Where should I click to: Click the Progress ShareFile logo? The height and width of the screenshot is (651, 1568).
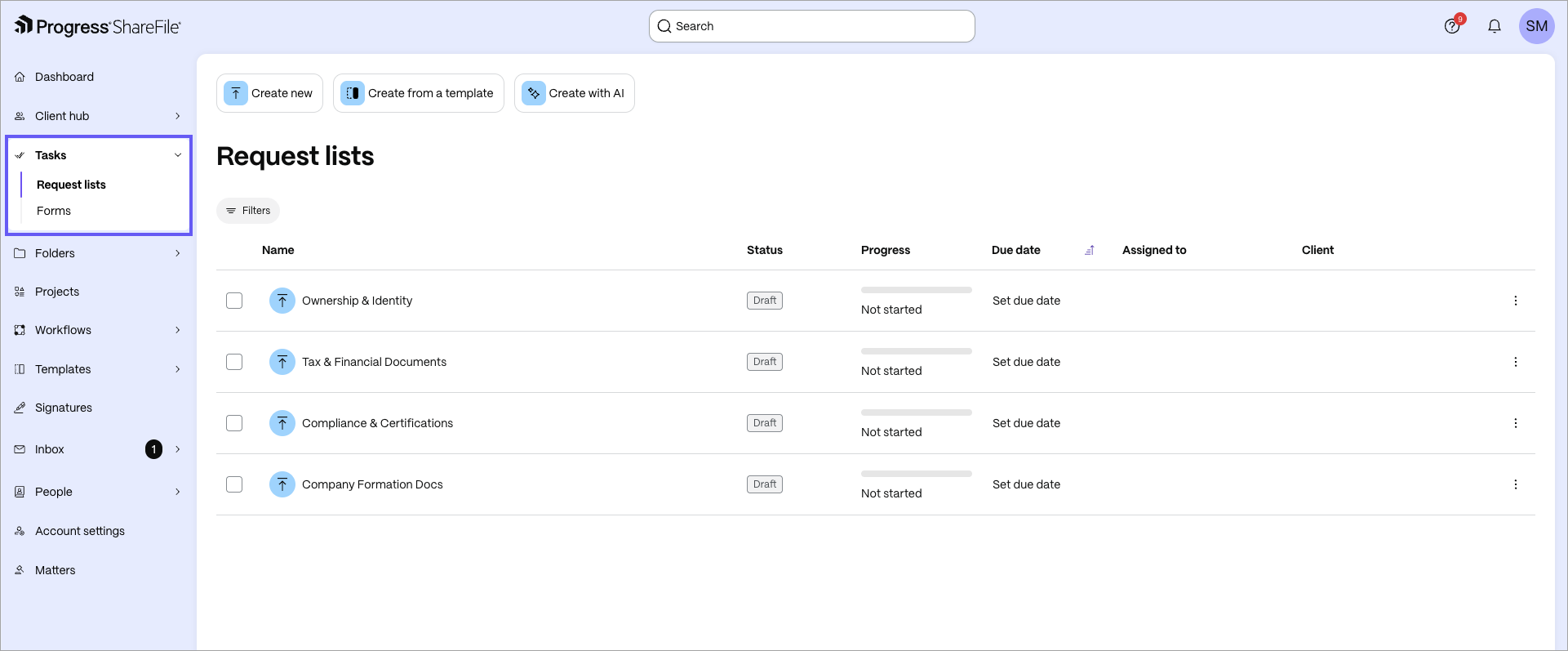point(97,26)
